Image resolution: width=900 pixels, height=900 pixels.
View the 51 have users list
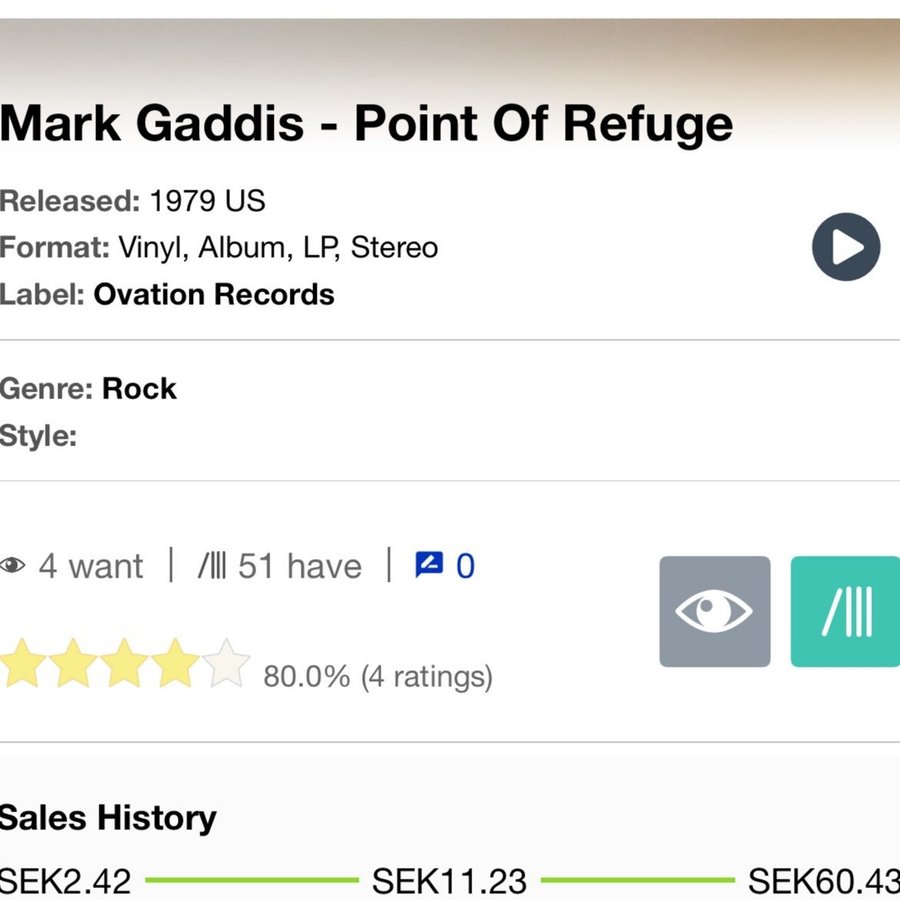click(x=300, y=566)
